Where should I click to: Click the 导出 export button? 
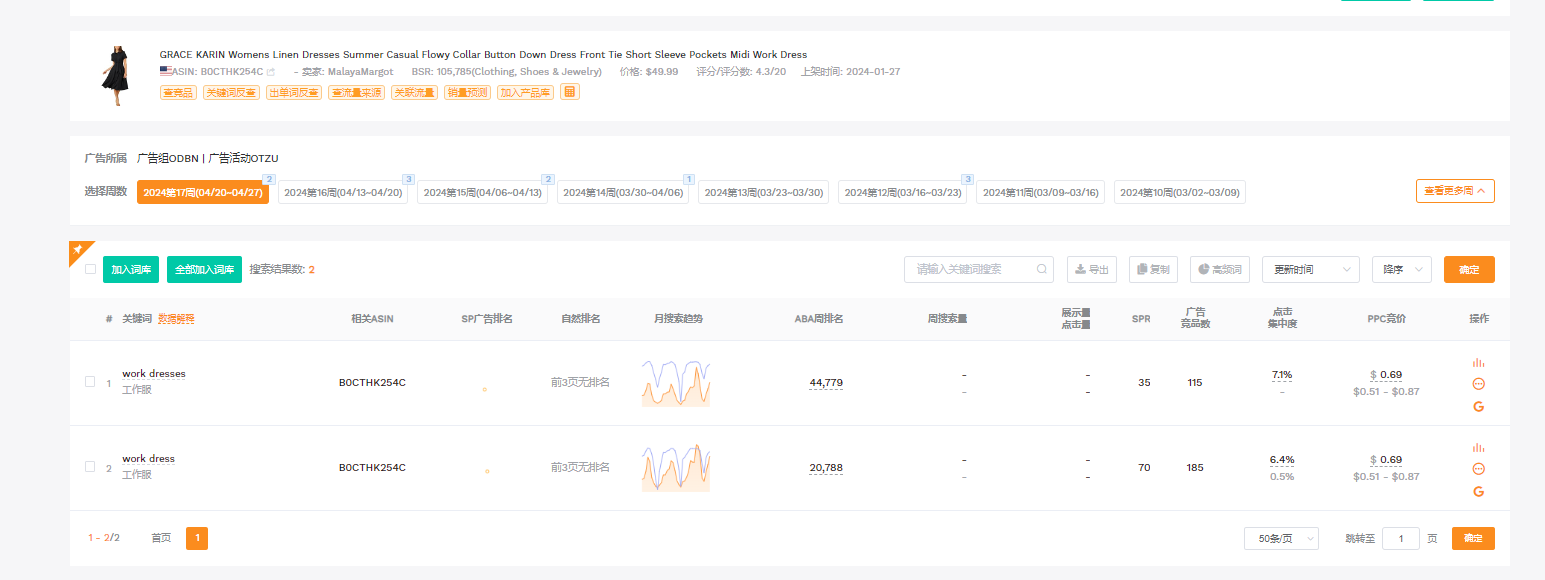point(1091,269)
